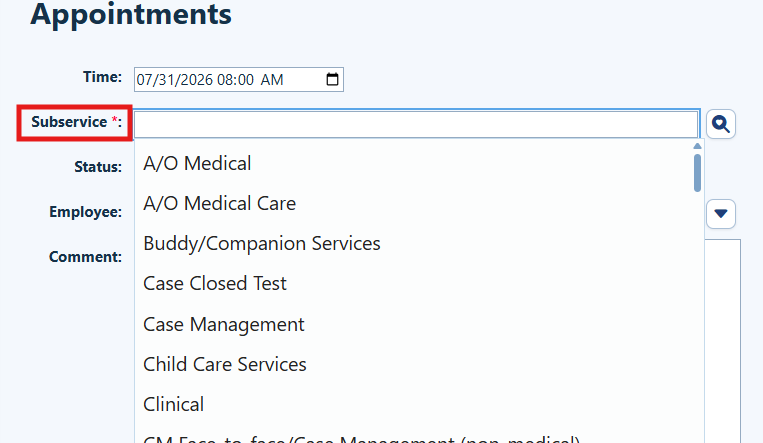Expand the Employee dropdown arrow button
Viewport: 763px width, 443px height.
721,214
